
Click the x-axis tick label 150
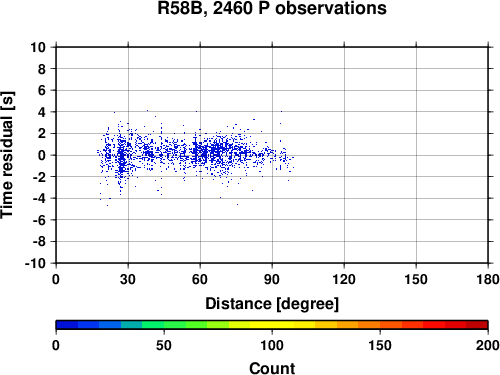[416, 279]
